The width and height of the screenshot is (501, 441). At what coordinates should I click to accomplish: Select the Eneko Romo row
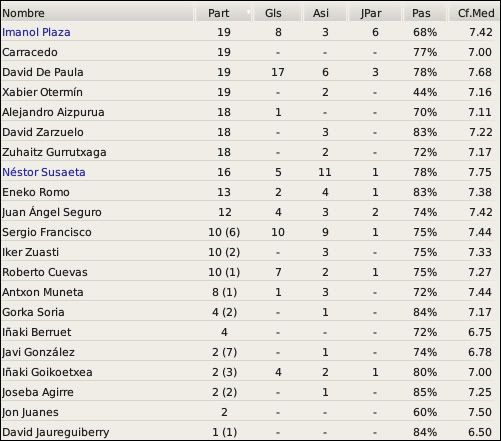click(250, 192)
